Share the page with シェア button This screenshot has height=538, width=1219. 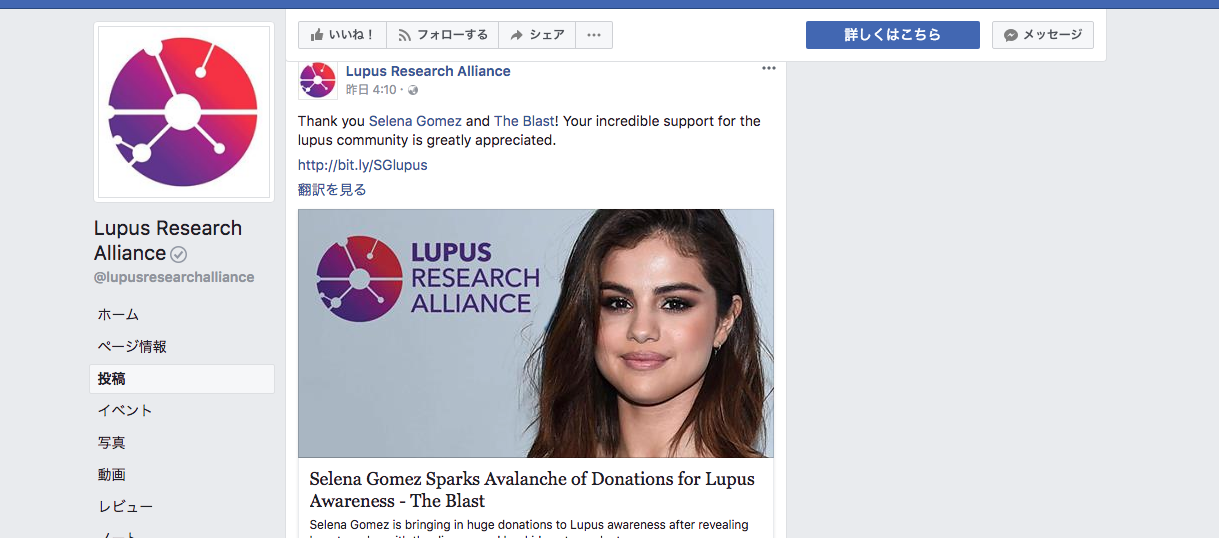point(537,35)
